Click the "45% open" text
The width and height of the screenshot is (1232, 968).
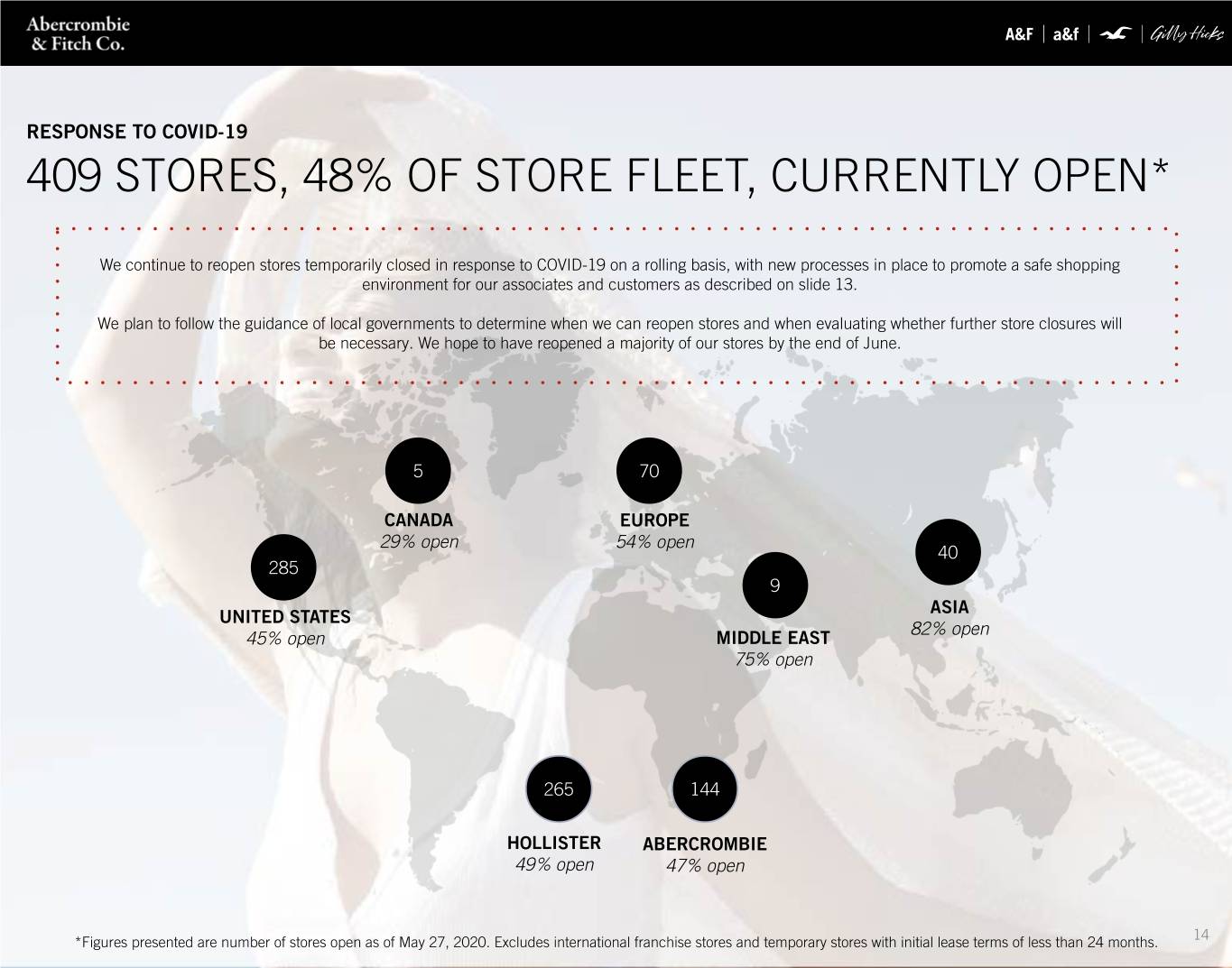tap(285, 639)
